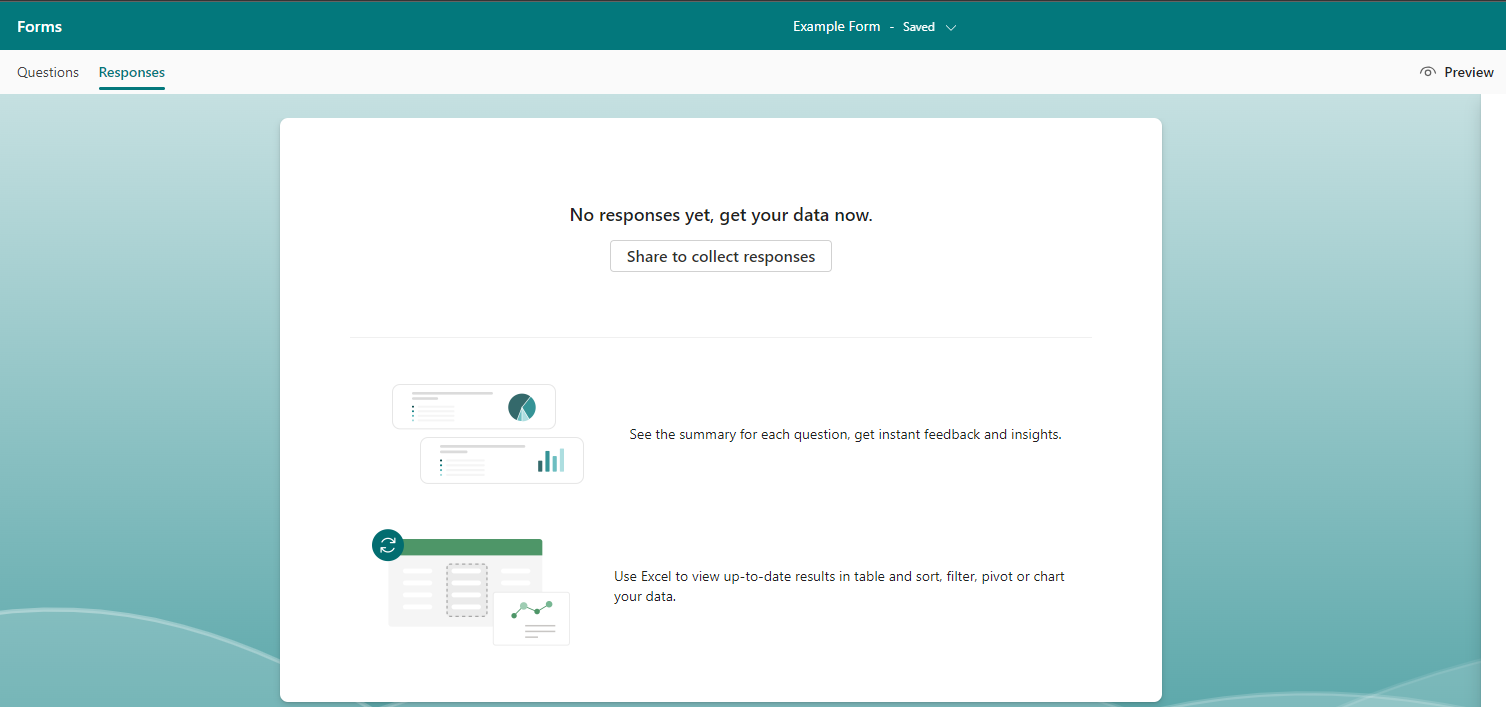
Task: Open the Example Form title menu
Action: click(836, 27)
